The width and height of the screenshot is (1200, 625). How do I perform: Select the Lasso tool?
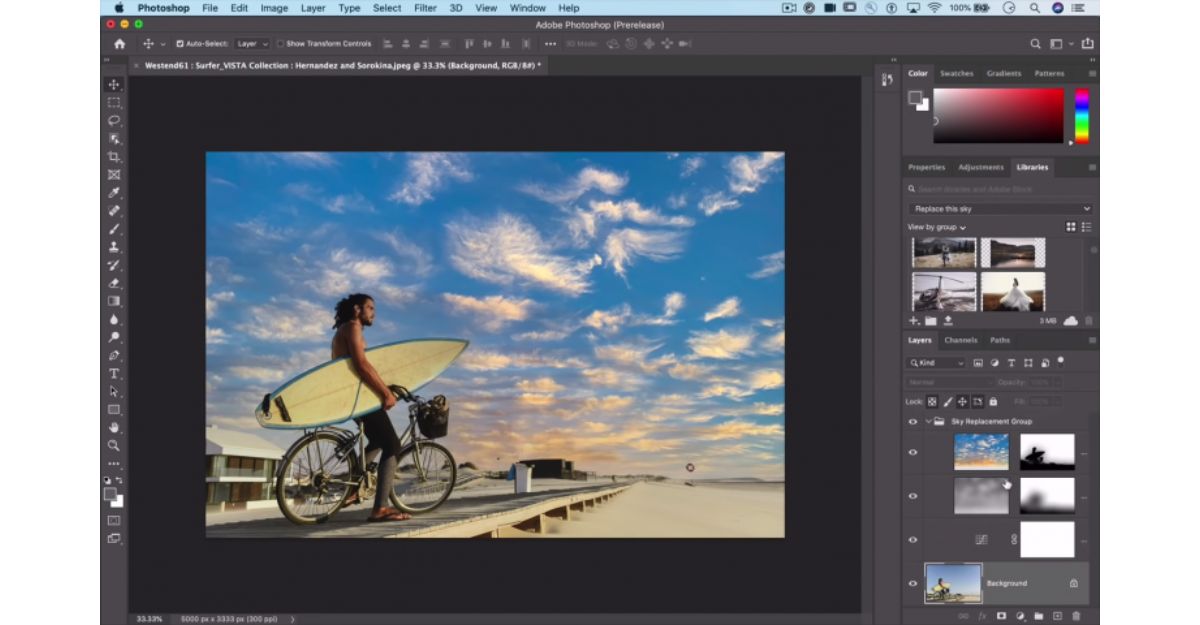pyautogui.click(x=114, y=120)
